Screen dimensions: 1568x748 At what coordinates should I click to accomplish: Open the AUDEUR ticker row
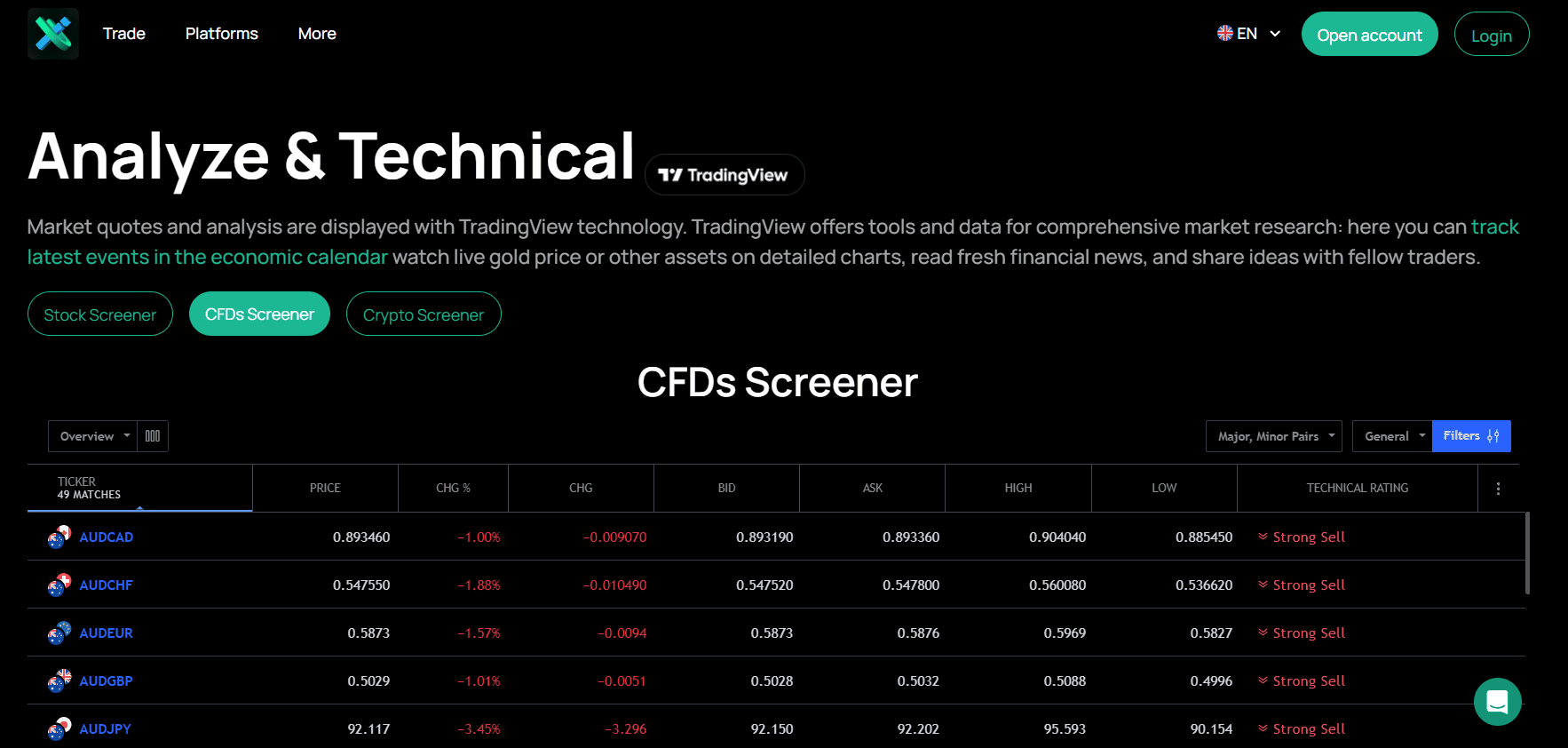pos(776,633)
